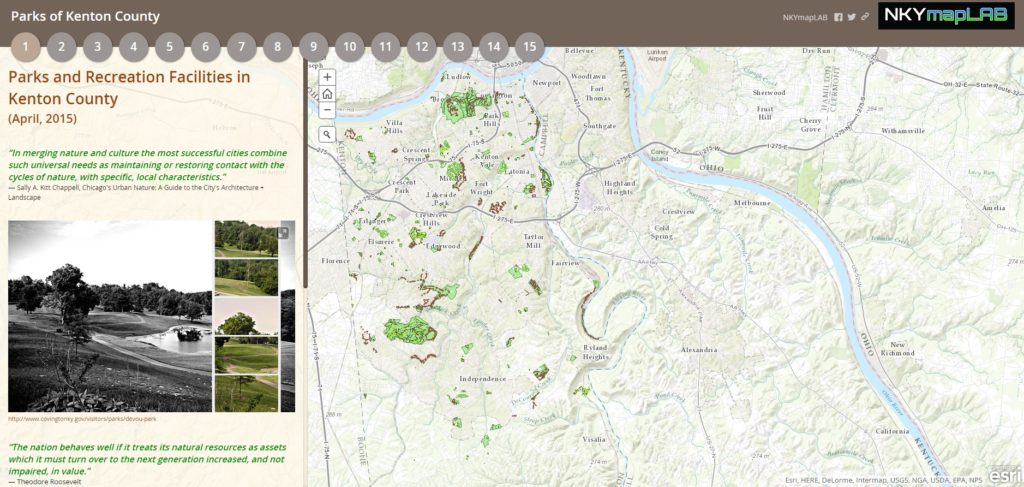The width and height of the screenshot is (1024, 487).
Task: Open the bottom fairway path thumbnail
Action: (x=246, y=393)
